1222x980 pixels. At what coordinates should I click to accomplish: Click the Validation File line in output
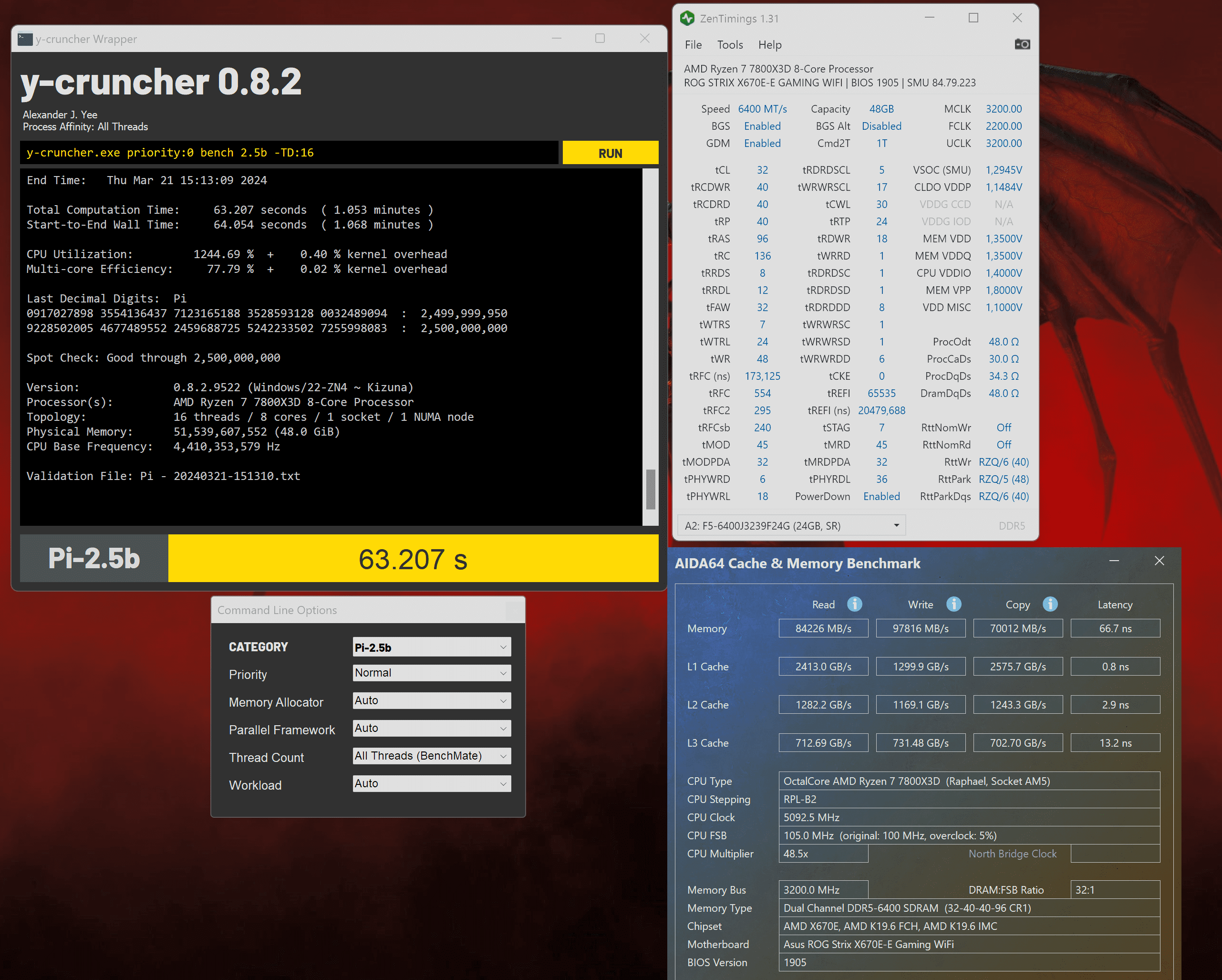point(163,476)
